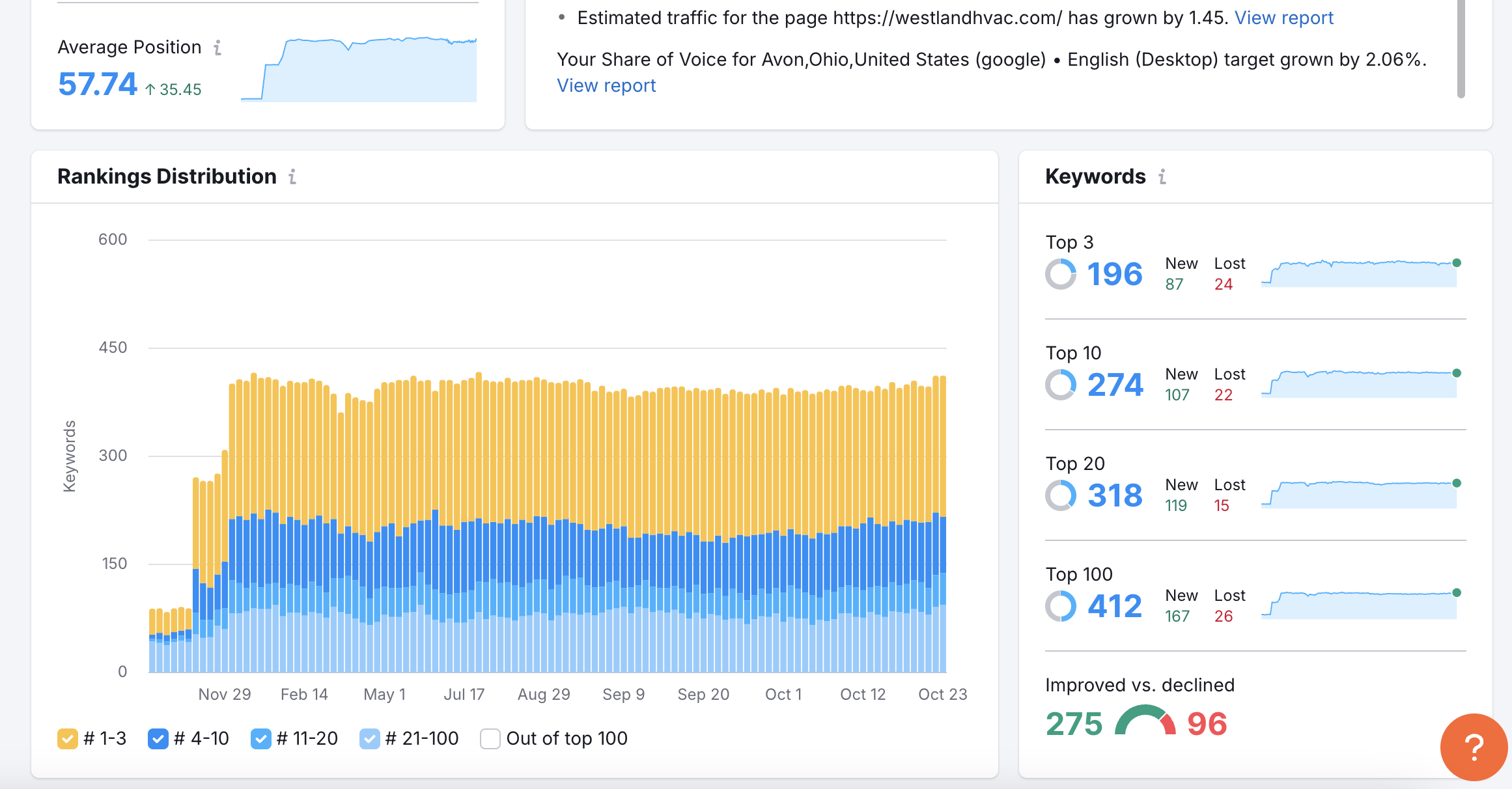Image resolution: width=1512 pixels, height=789 pixels.
Task: Select the Average Position sparkline chart
Action: (x=359, y=69)
